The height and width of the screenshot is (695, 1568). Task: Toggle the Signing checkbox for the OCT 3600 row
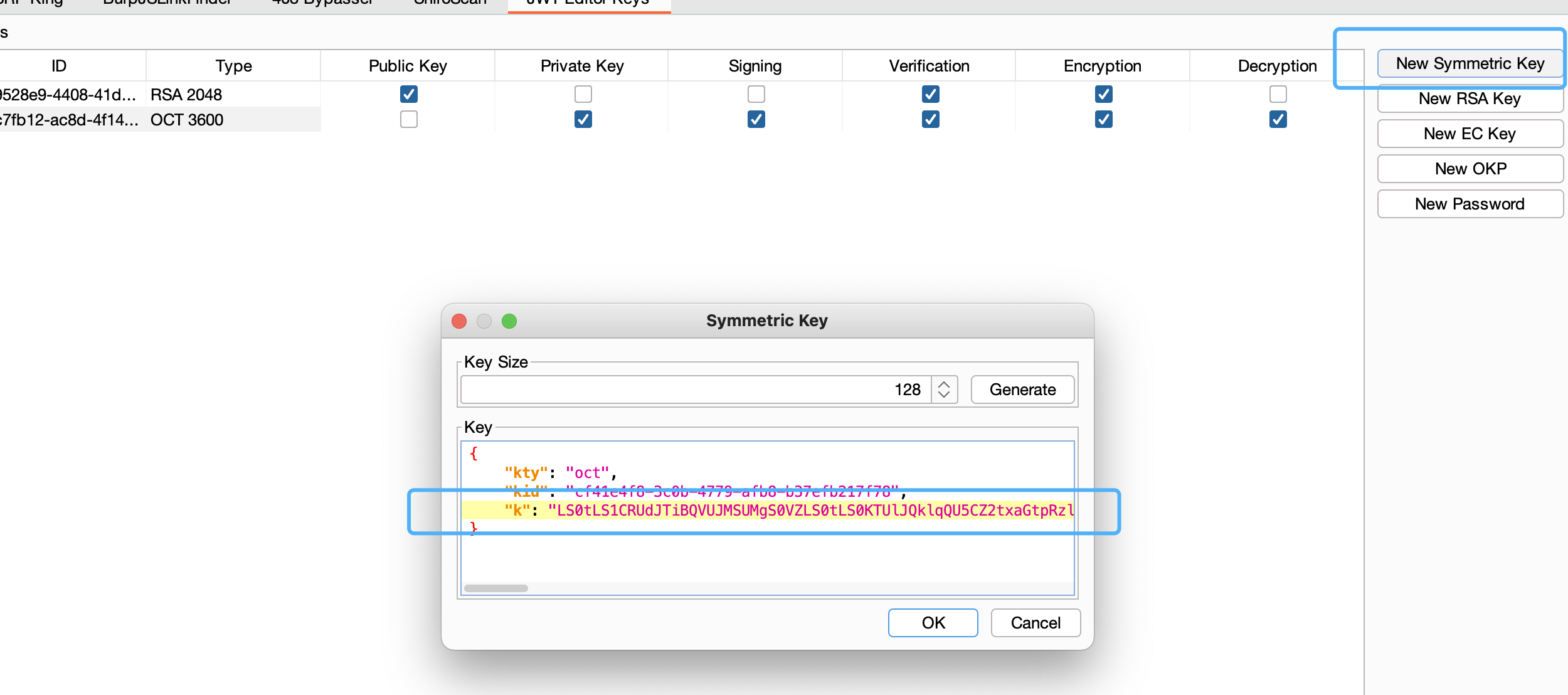756,119
